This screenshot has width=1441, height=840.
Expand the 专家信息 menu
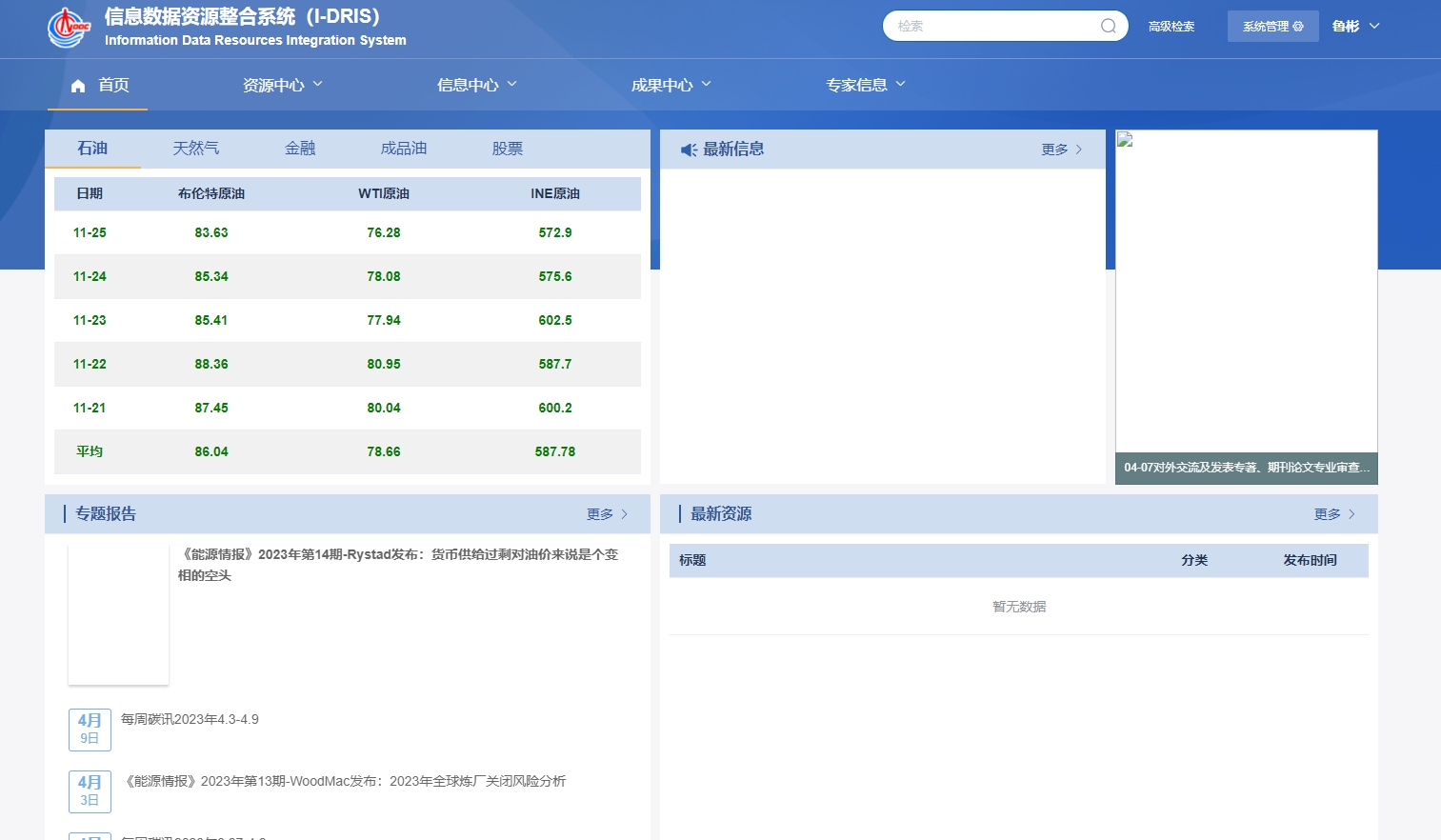[866, 85]
